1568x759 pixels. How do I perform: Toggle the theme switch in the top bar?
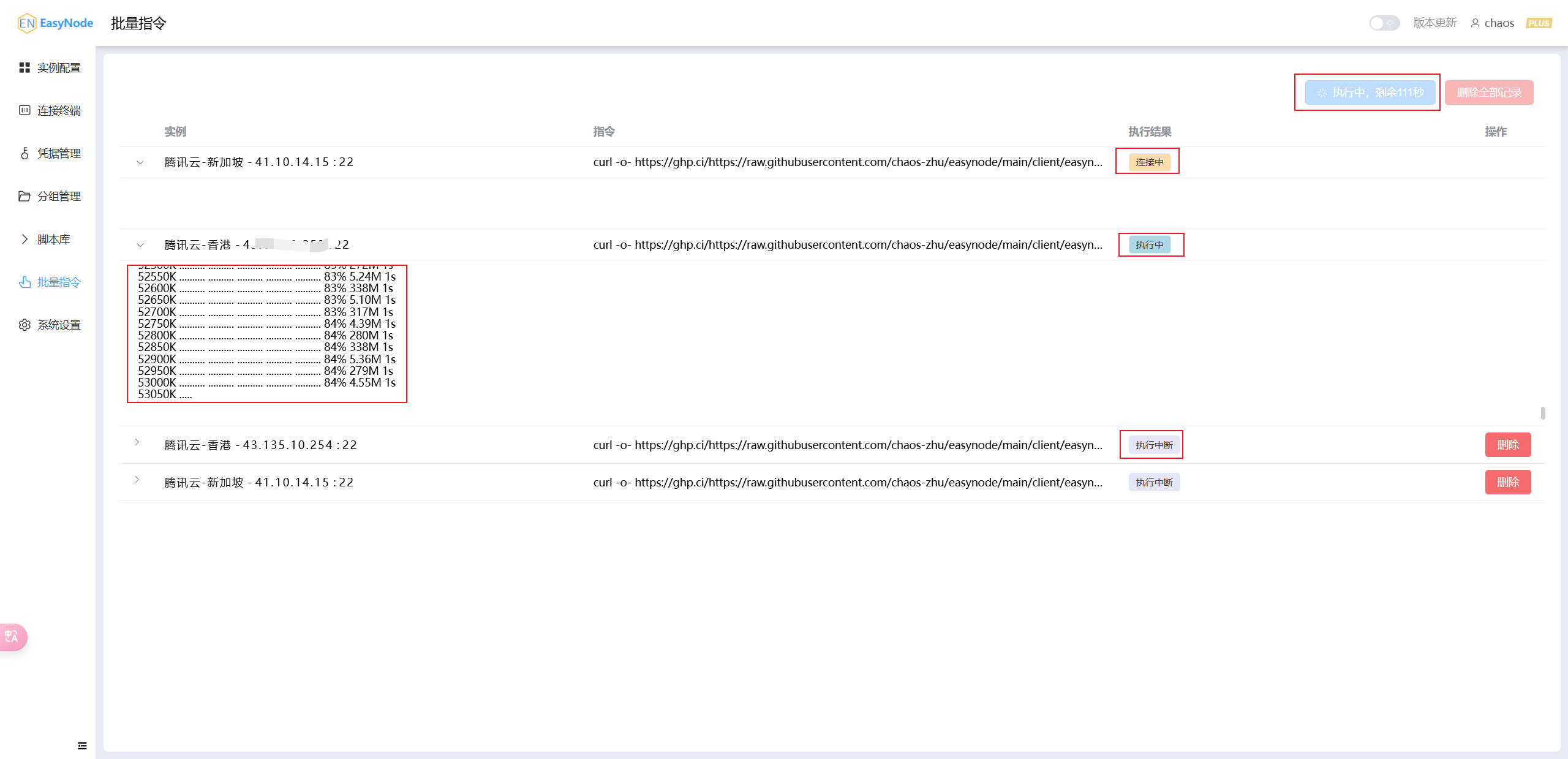pyautogui.click(x=1384, y=23)
